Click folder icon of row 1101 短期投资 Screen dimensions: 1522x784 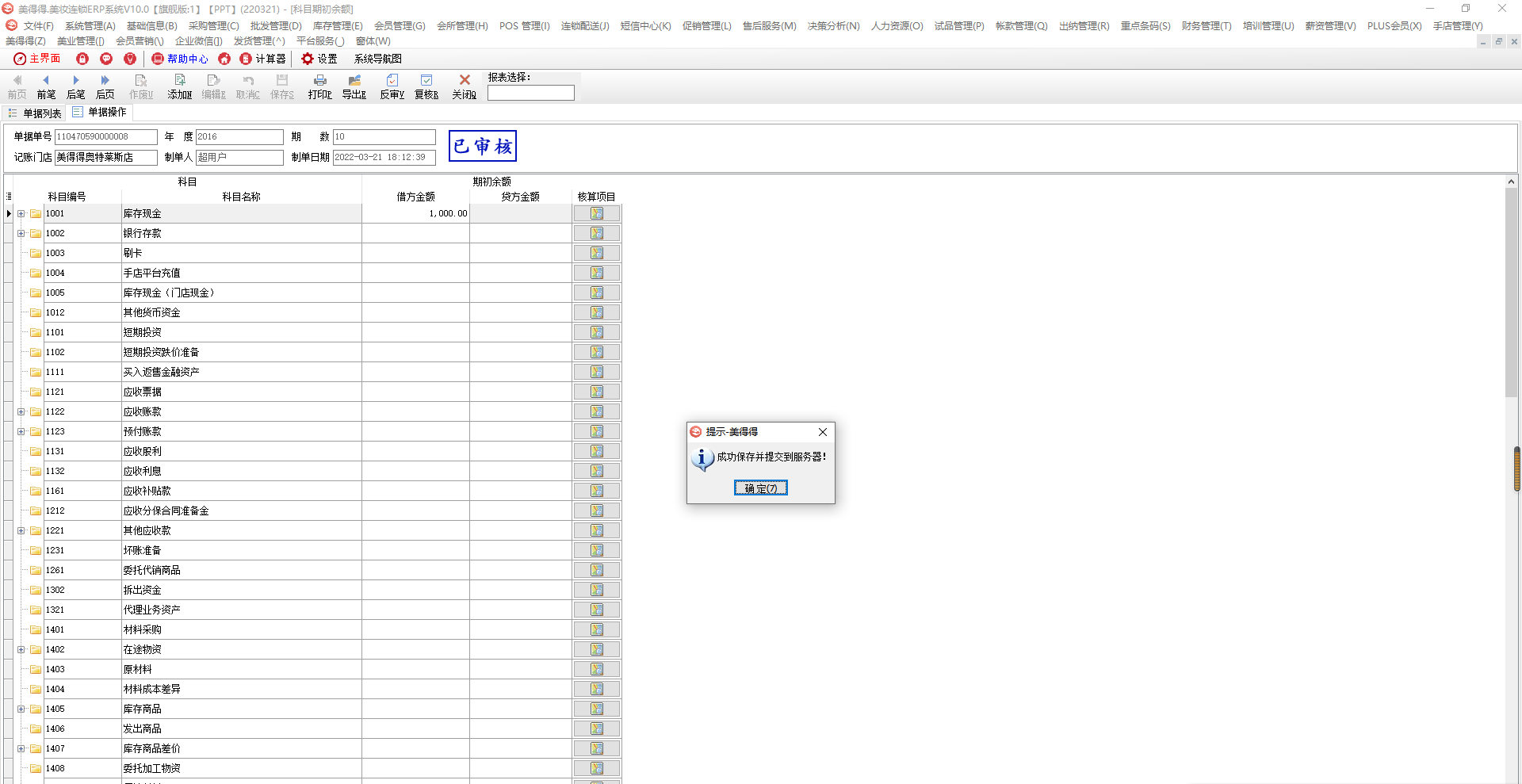click(x=36, y=332)
